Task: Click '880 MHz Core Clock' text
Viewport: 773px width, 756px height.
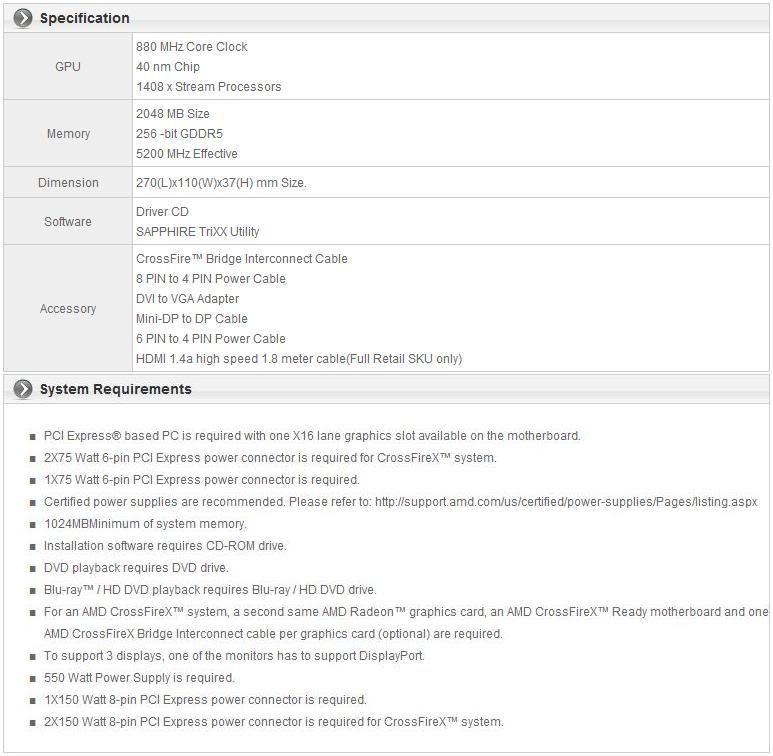Action: click(192, 47)
